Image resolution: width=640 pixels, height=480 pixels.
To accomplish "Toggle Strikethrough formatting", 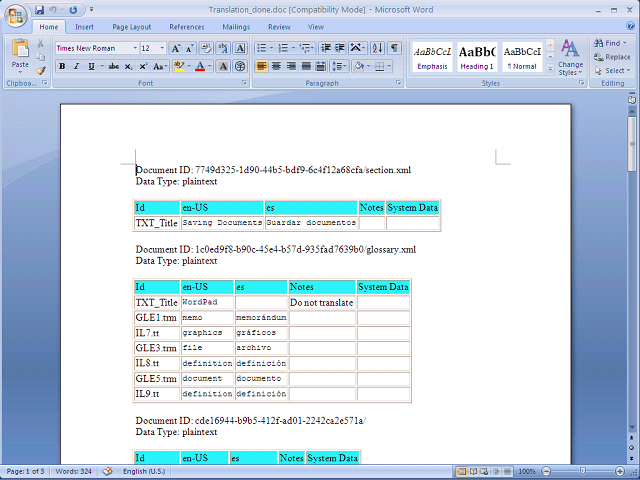I will click(114, 66).
